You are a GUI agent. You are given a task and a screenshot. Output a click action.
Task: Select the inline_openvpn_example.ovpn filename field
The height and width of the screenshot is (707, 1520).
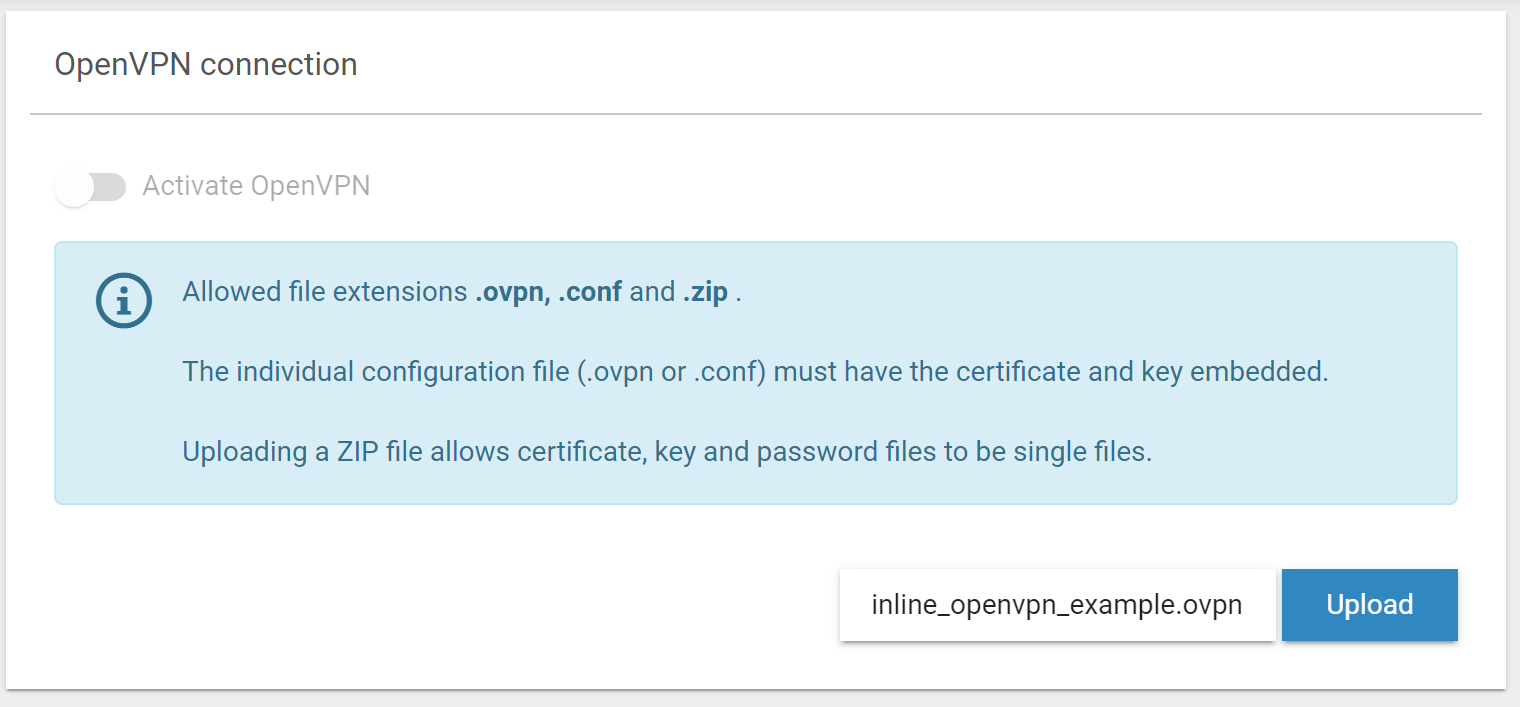coord(1057,604)
